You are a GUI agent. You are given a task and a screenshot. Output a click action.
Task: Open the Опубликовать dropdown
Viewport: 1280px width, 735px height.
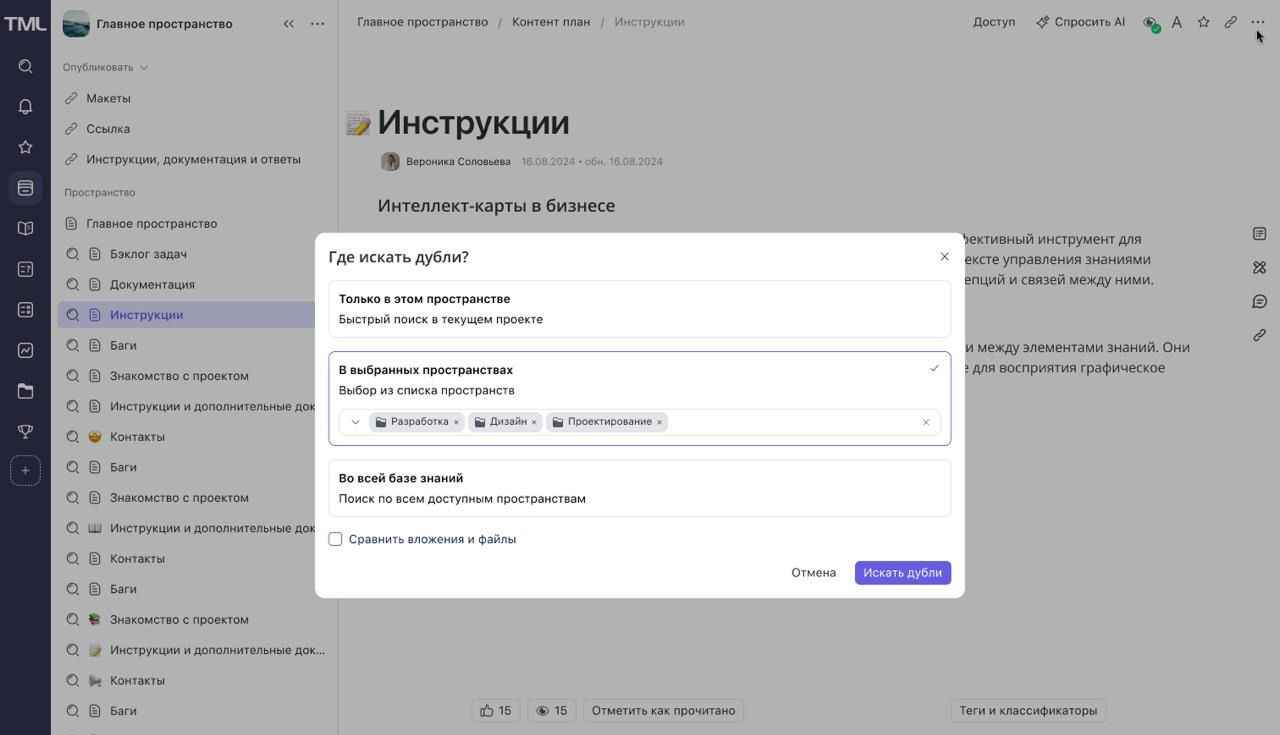[105, 67]
